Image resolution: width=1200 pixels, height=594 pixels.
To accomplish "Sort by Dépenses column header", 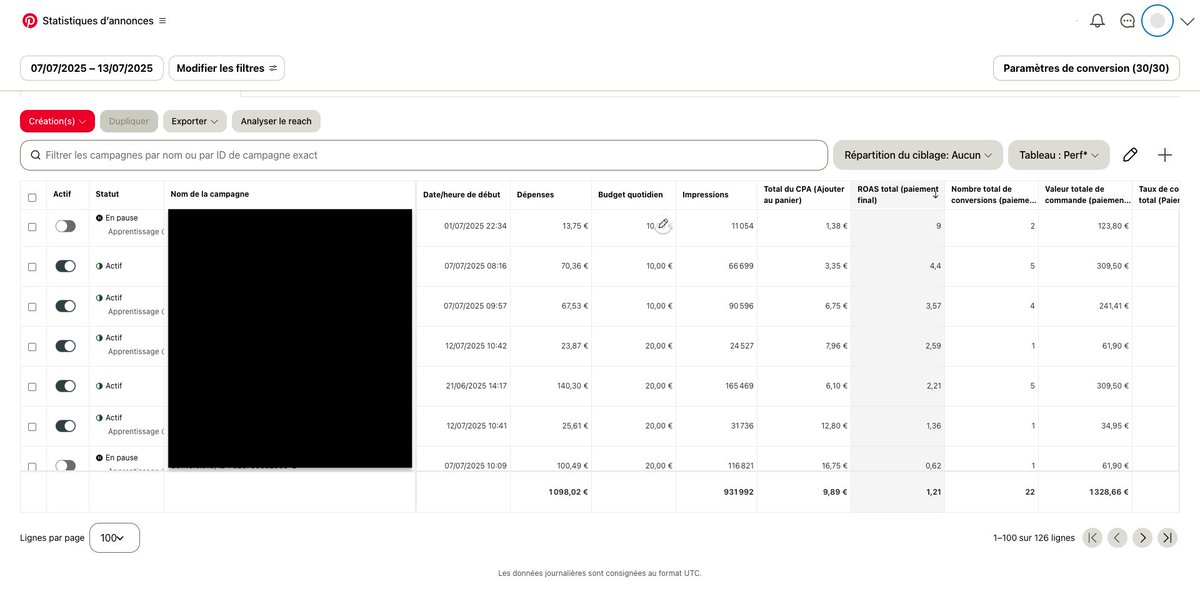I will pyautogui.click(x=535, y=194).
